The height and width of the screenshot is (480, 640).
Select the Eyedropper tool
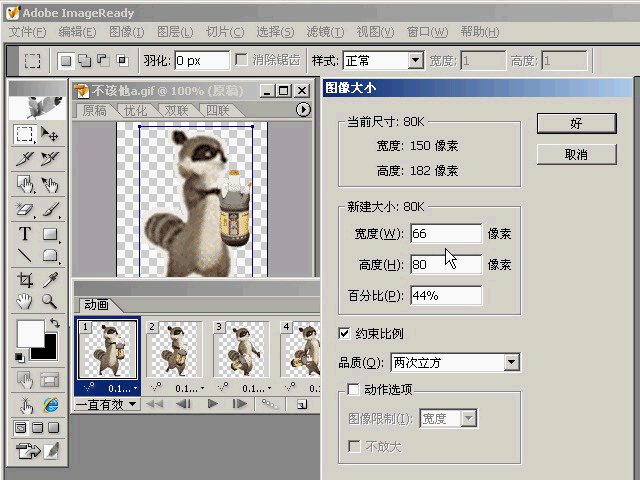50,280
